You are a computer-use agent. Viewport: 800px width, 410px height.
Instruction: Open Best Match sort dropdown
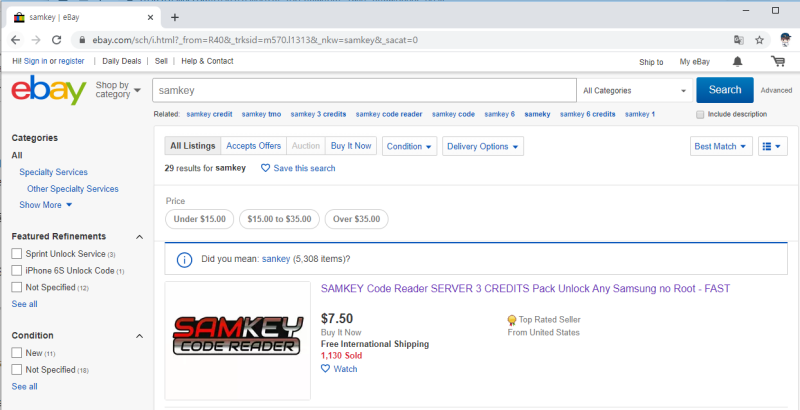click(x=721, y=146)
